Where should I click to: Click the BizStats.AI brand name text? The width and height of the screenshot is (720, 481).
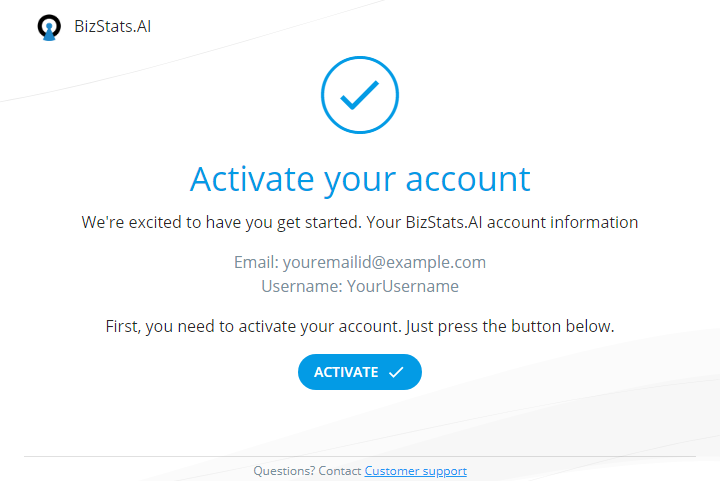112,27
